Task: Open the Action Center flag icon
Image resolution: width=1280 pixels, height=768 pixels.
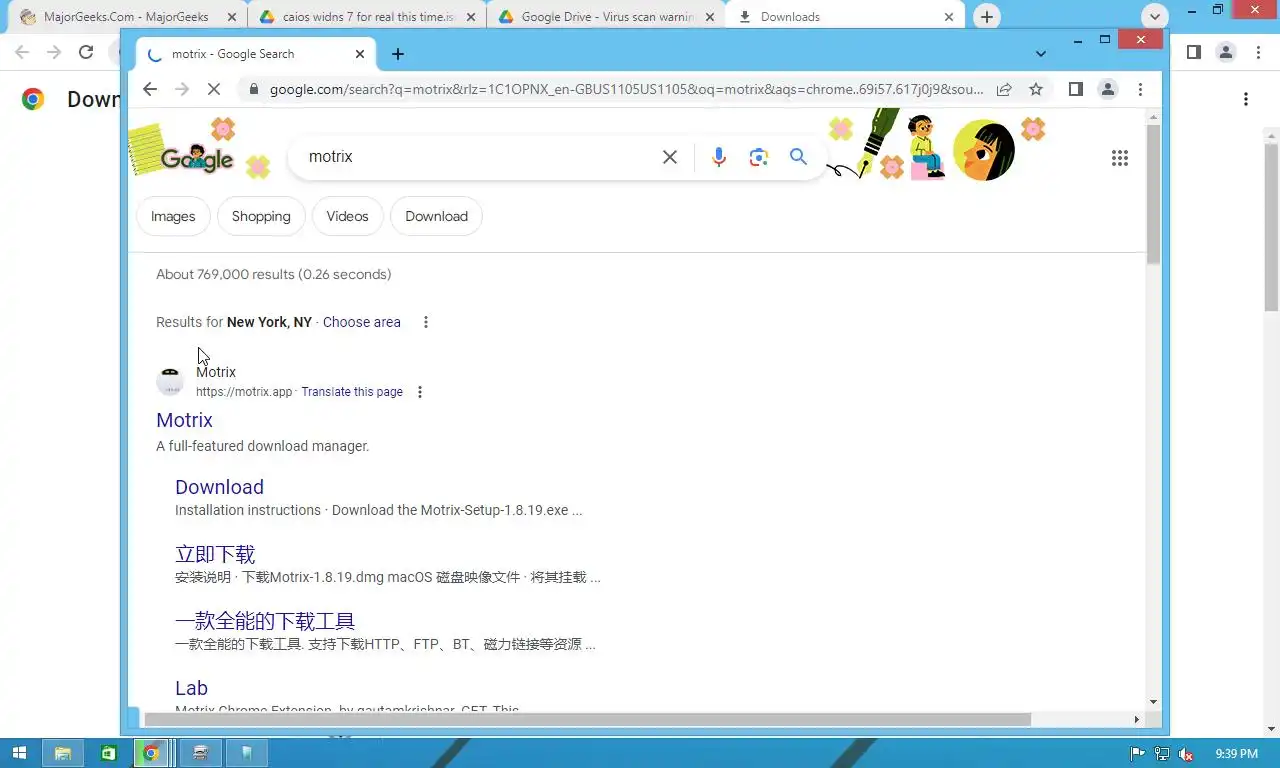Action: point(1137,754)
